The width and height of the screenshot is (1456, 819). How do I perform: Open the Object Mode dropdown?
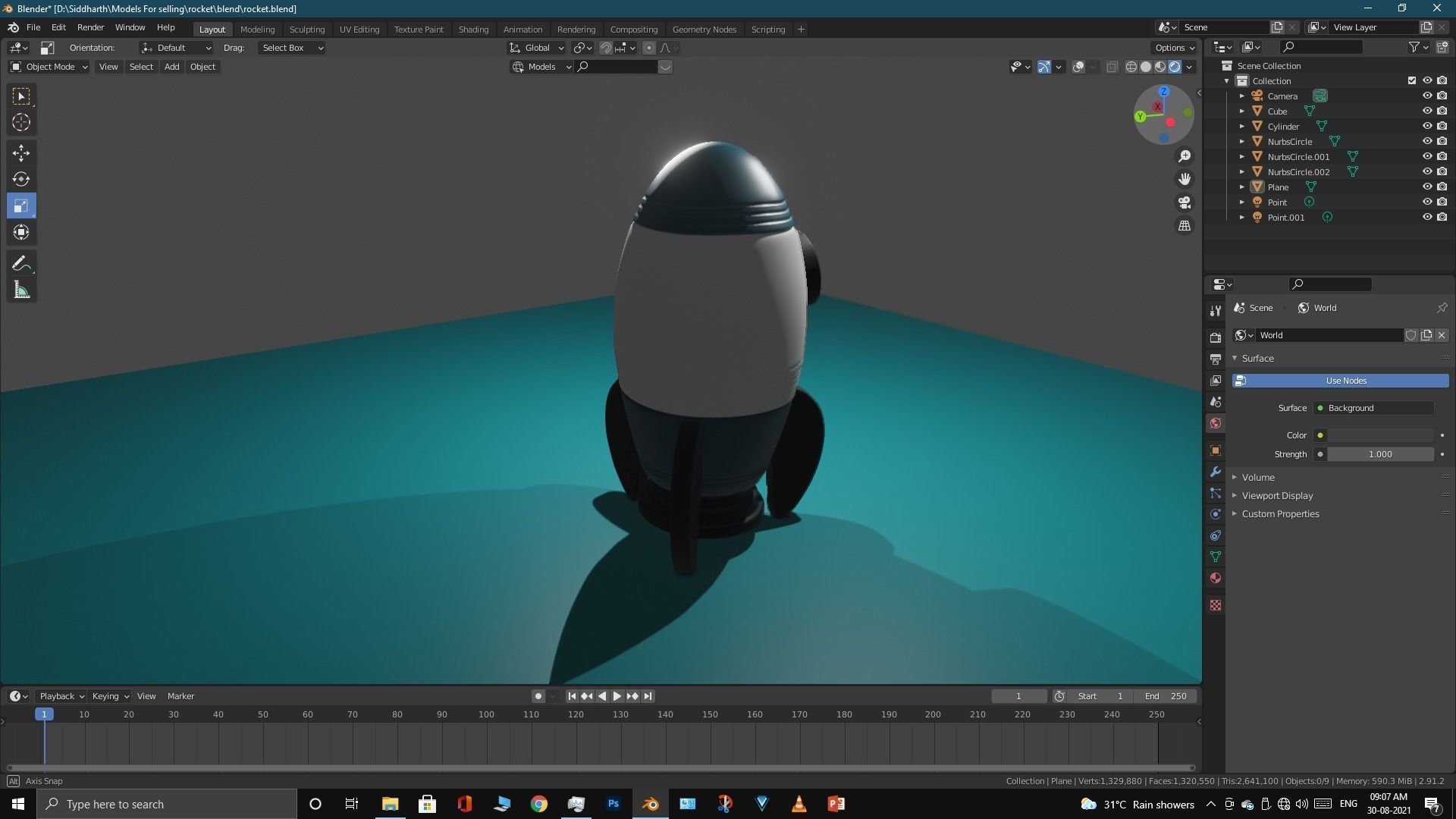coord(49,67)
